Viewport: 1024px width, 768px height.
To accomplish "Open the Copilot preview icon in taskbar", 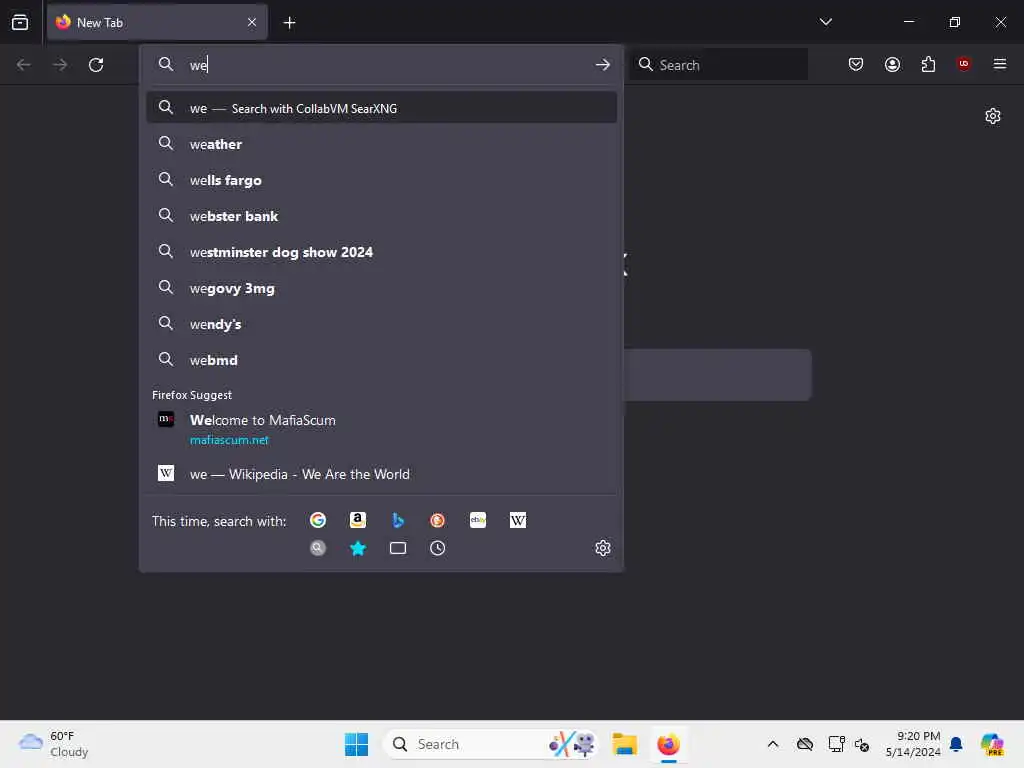I will [x=992, y=744].
